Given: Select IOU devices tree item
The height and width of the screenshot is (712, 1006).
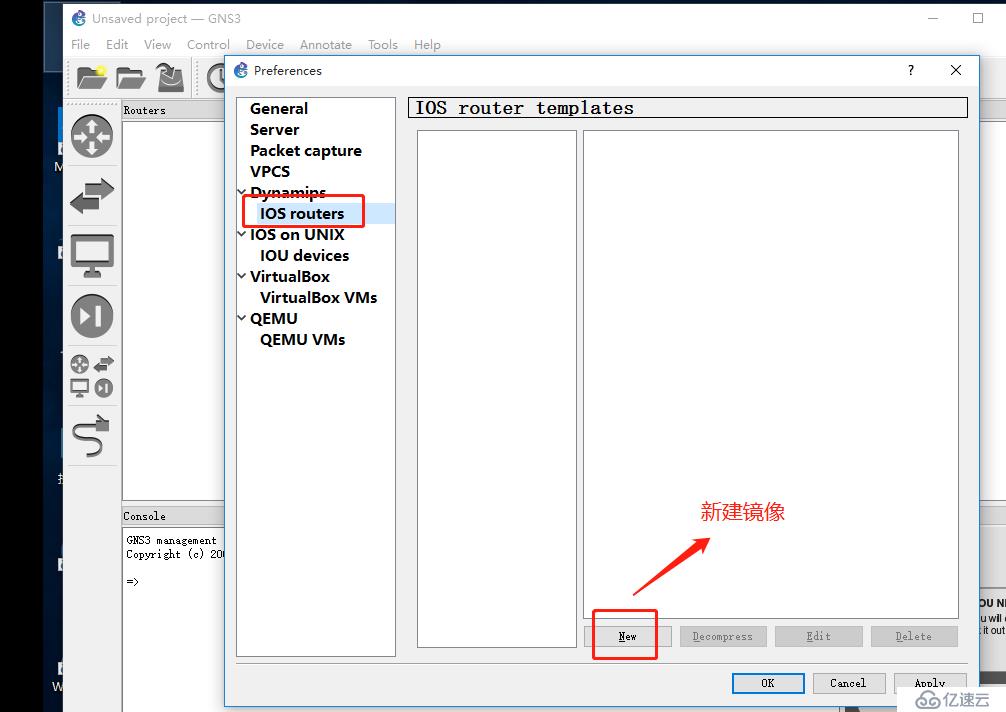Looking at the screenshot, I should click(305, 255).
